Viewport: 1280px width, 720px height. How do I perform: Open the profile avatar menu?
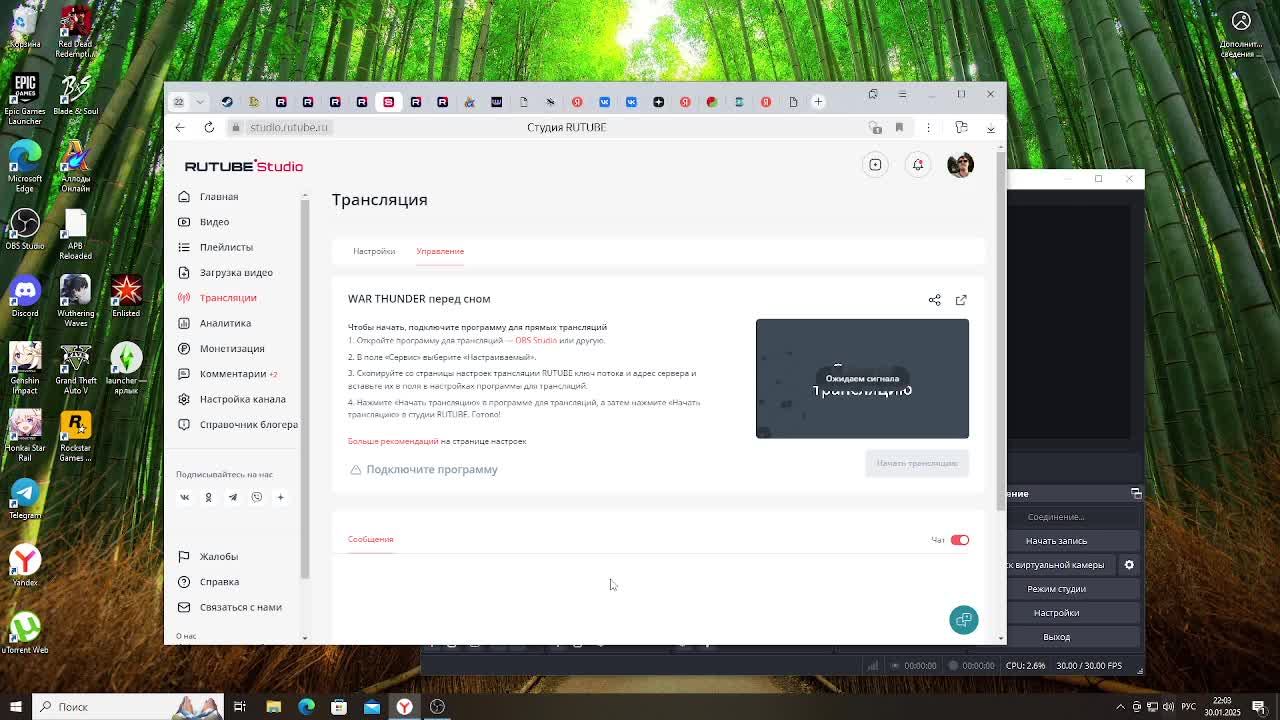(x=960, y=165)
